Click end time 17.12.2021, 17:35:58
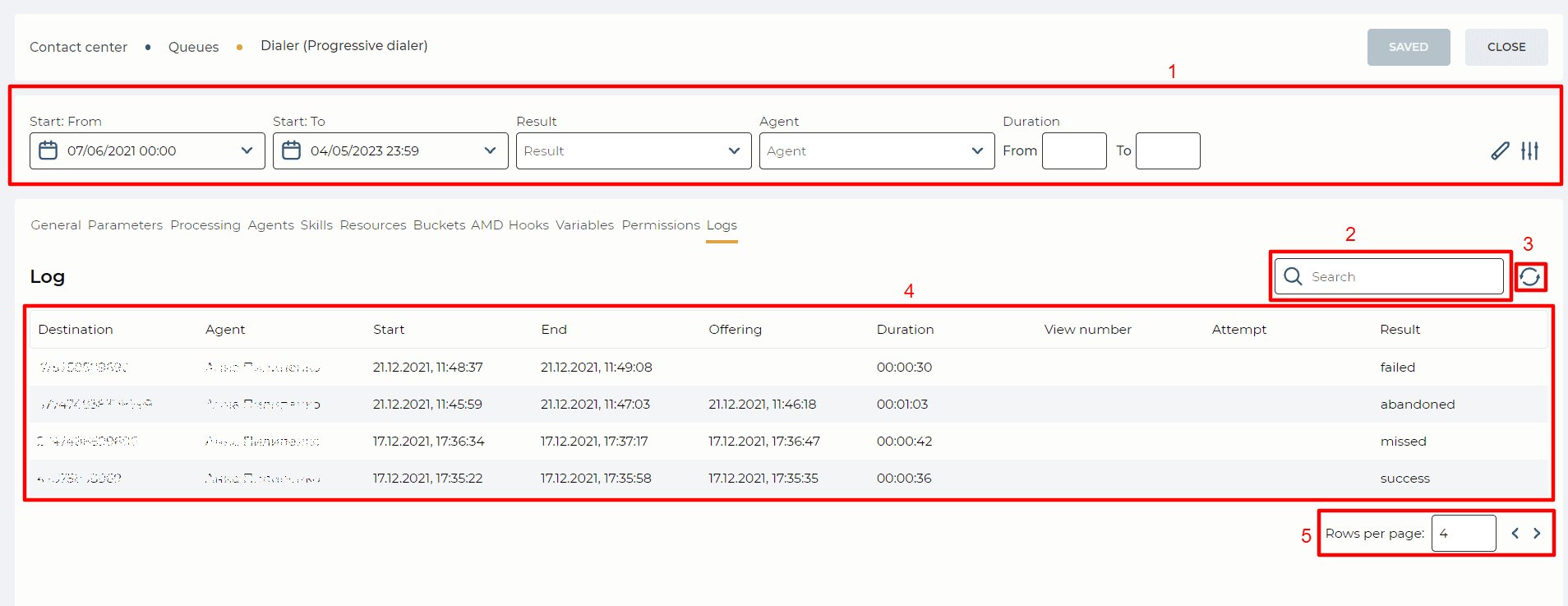Screen dimensions: 1568x606 pyautogui.click(x=596, y=478)
